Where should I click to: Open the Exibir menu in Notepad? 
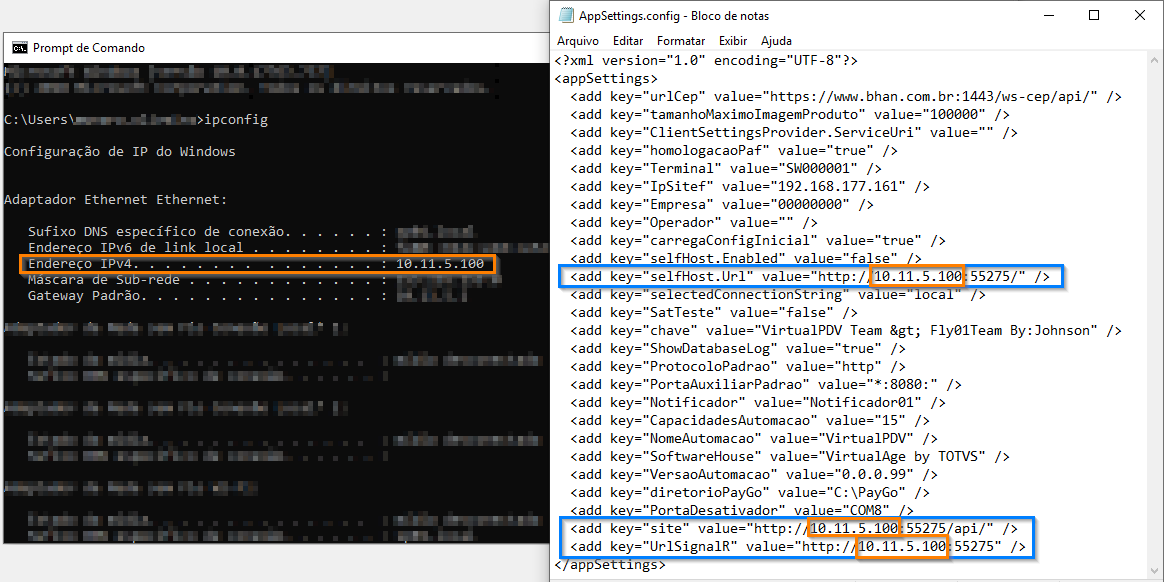(733, 41)
